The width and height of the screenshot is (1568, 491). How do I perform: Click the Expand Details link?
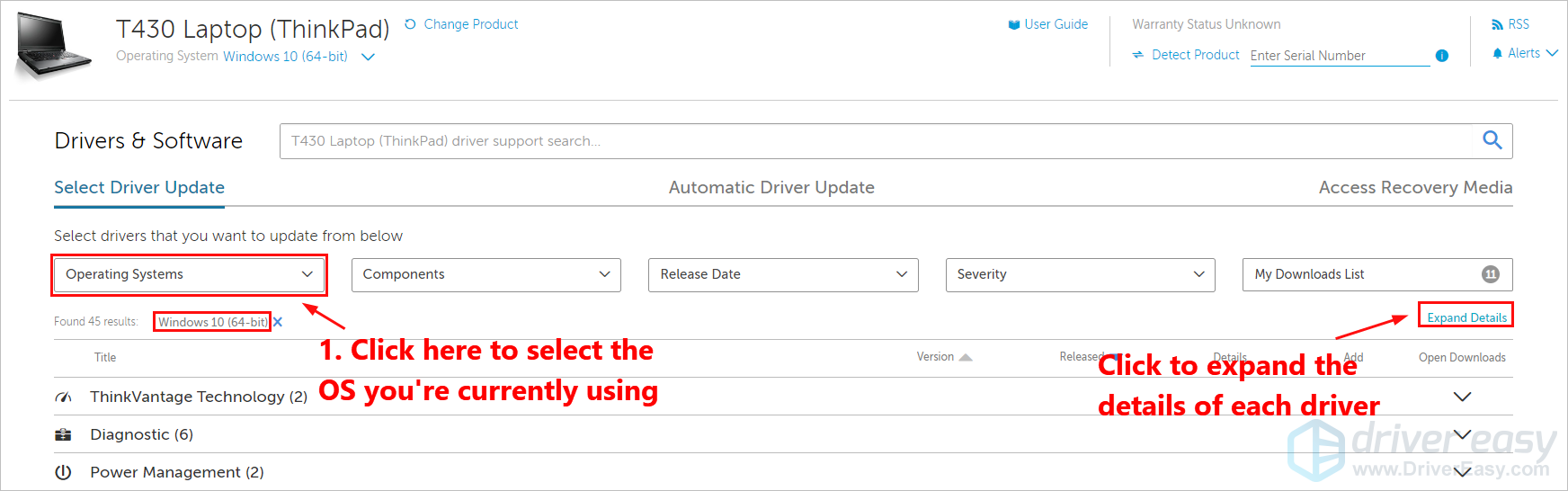tap(1466, 317)
